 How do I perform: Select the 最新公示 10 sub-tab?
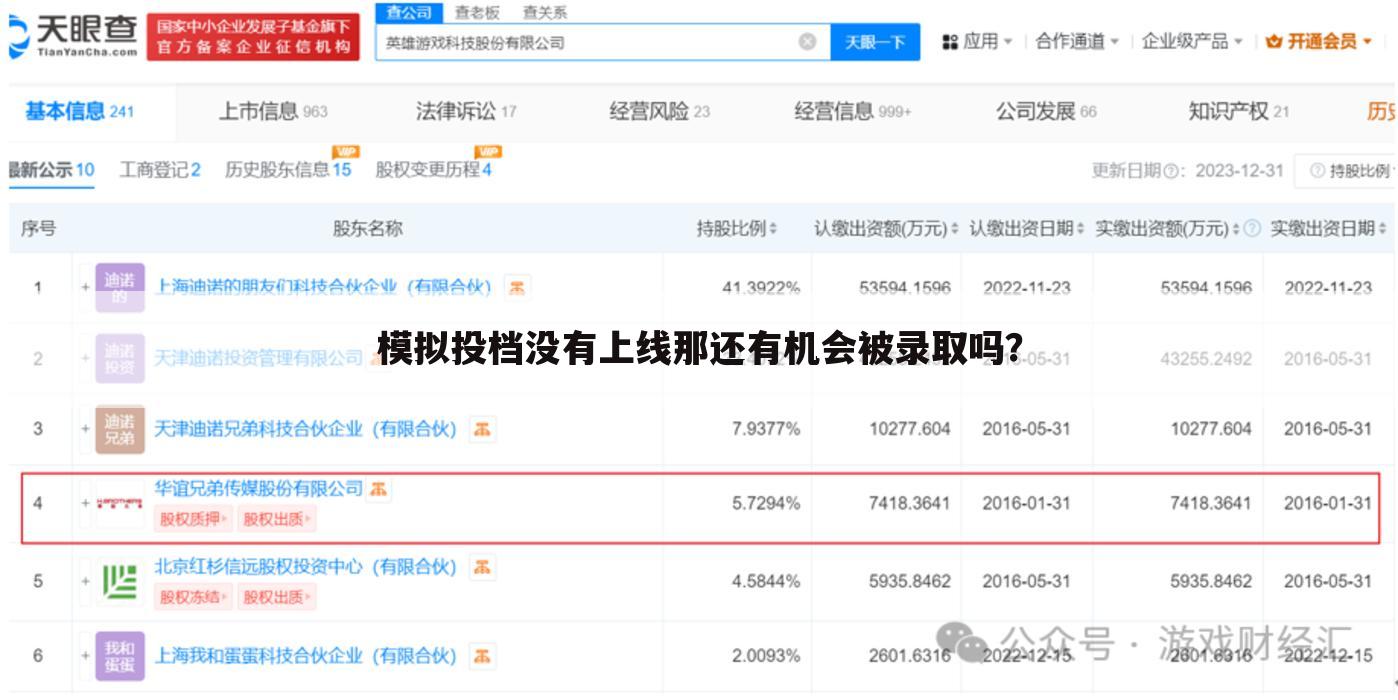coord(51,170)
